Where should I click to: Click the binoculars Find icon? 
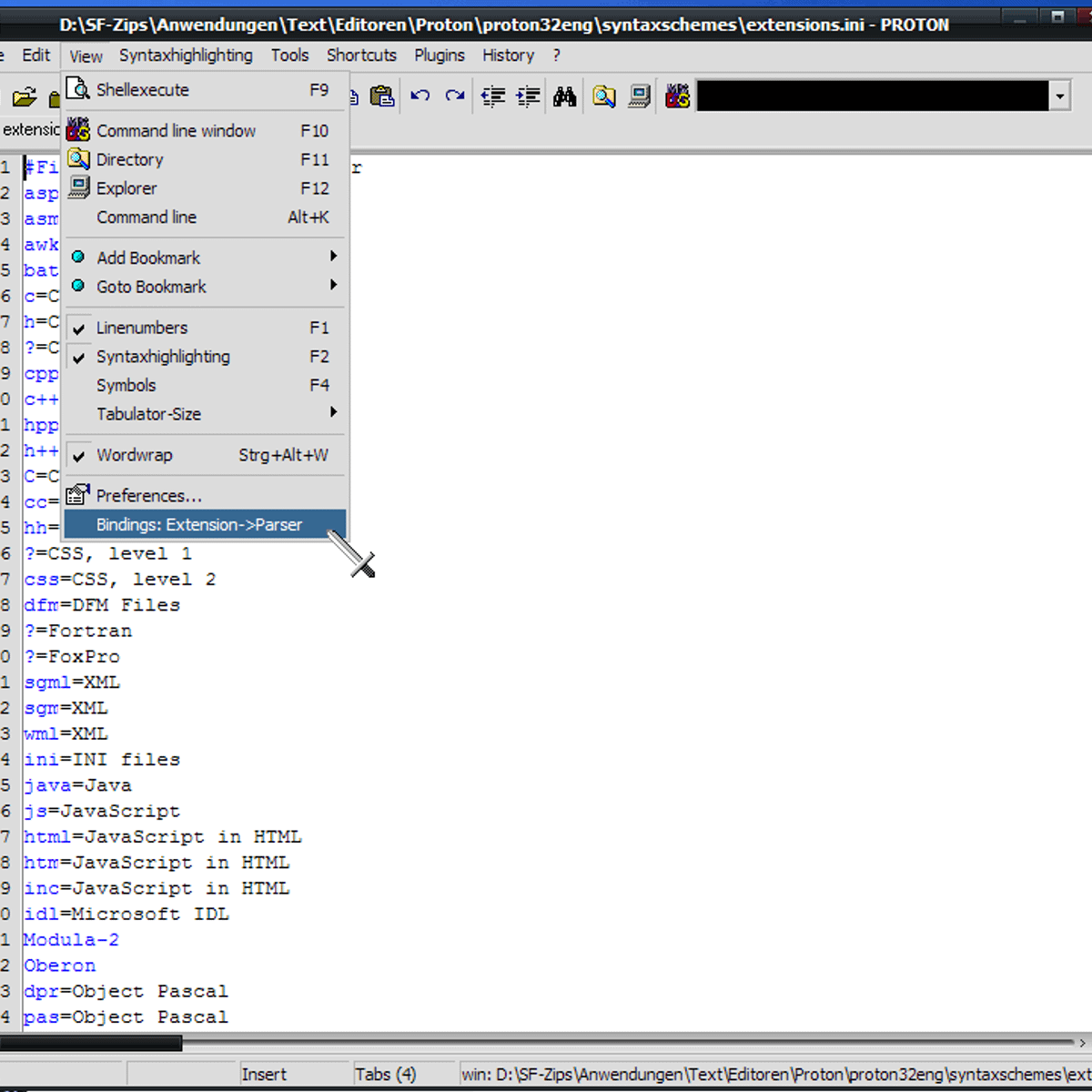[x=564, y=96]
